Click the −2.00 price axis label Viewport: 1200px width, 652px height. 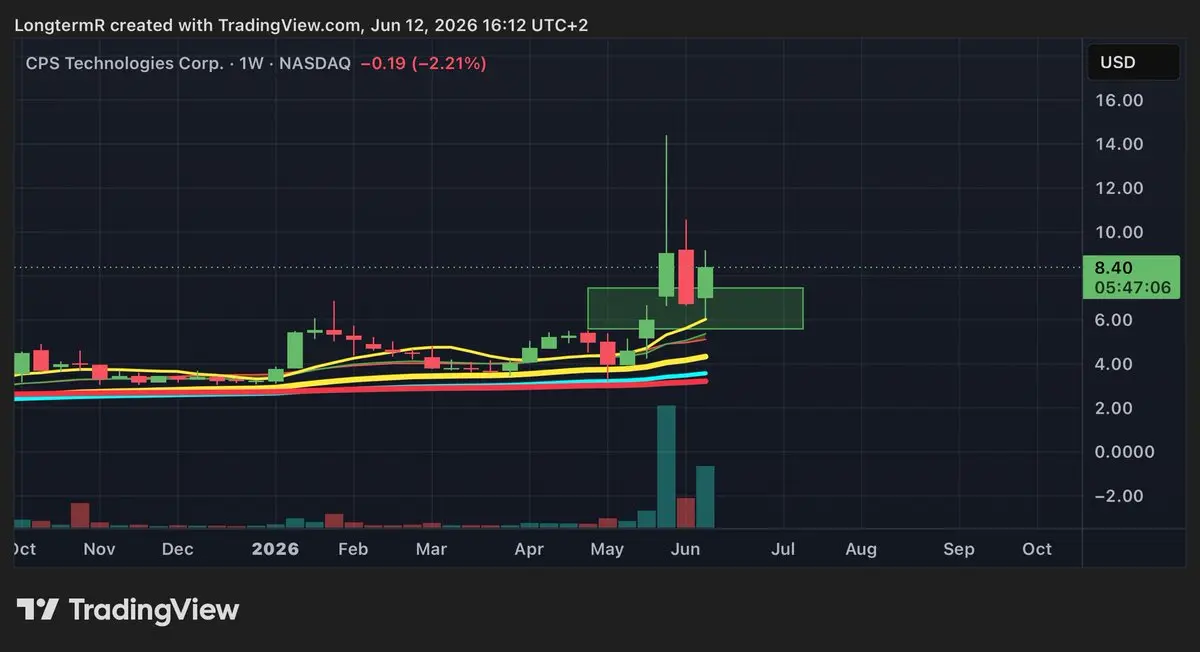pos(1119,496)
